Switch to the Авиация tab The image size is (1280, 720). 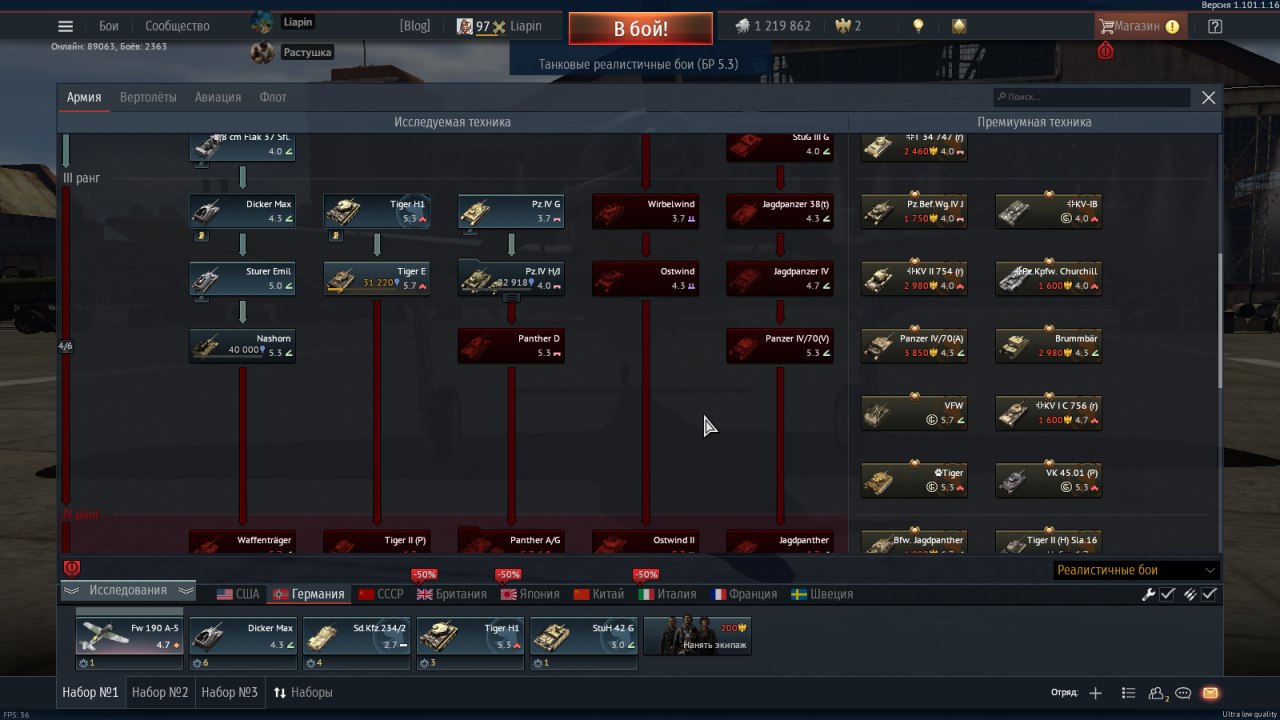click(x=218, y=97)
